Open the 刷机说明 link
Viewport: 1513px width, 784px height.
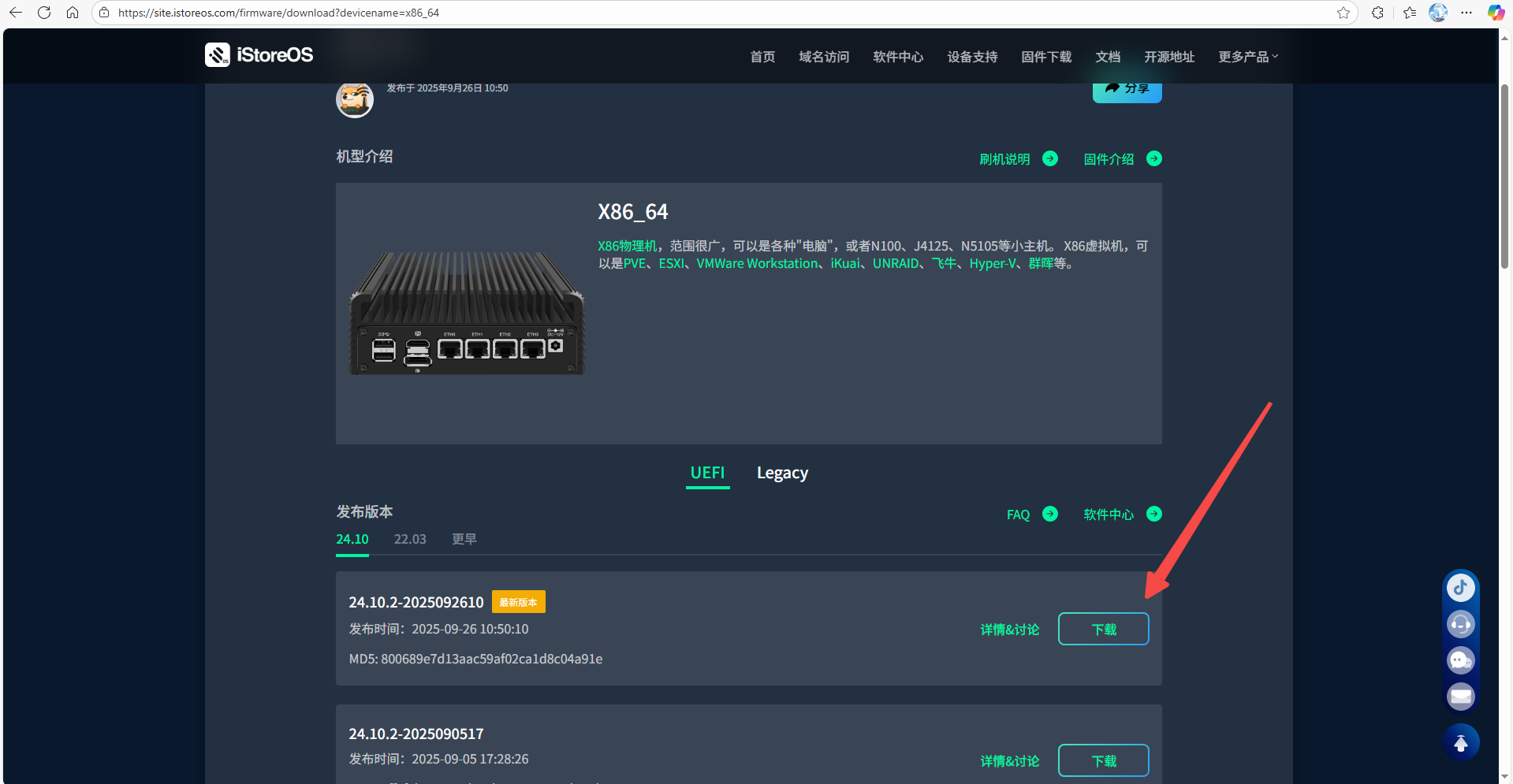[1004, 159]
